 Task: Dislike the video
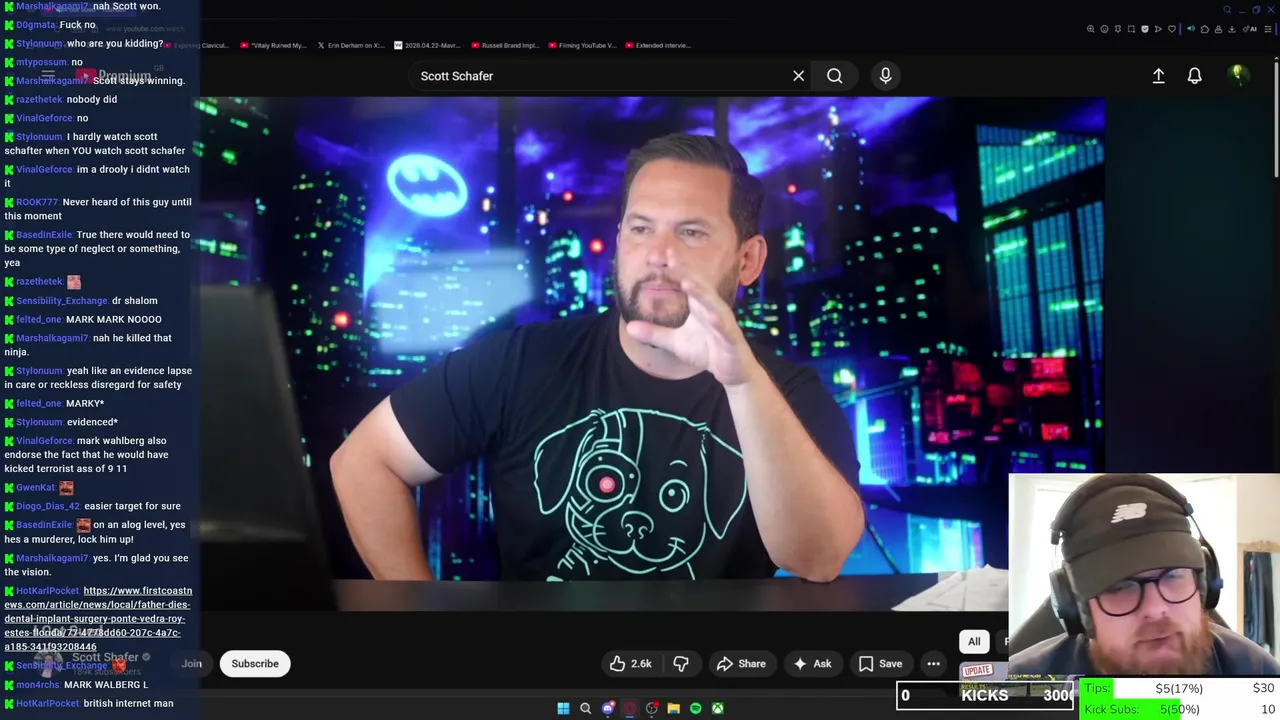[x=681, y=664]
